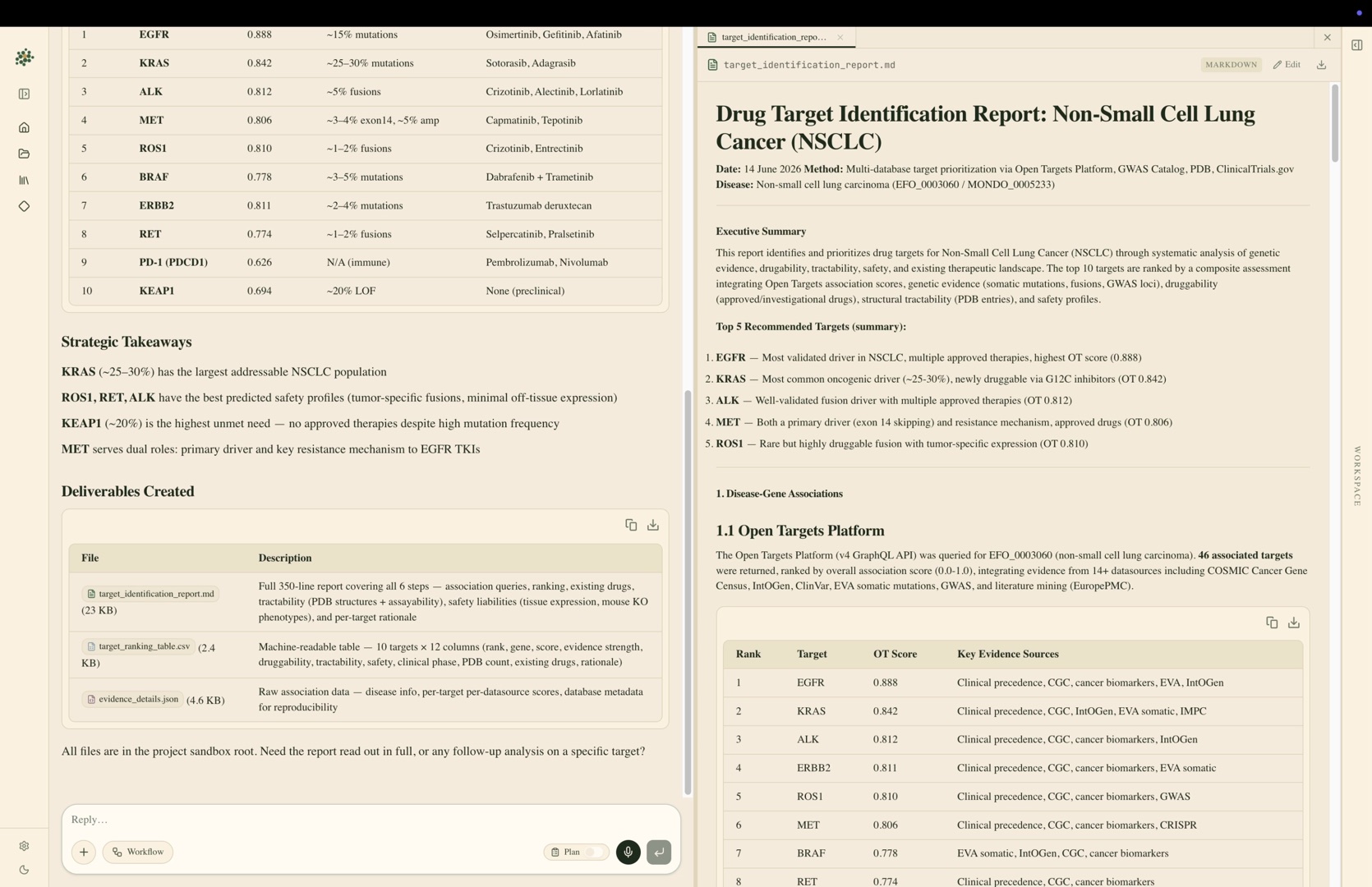The height and width of the screenshot is (887, 1372).
Task: Open the folder icon in sidebar
Action: pos(24,154)
